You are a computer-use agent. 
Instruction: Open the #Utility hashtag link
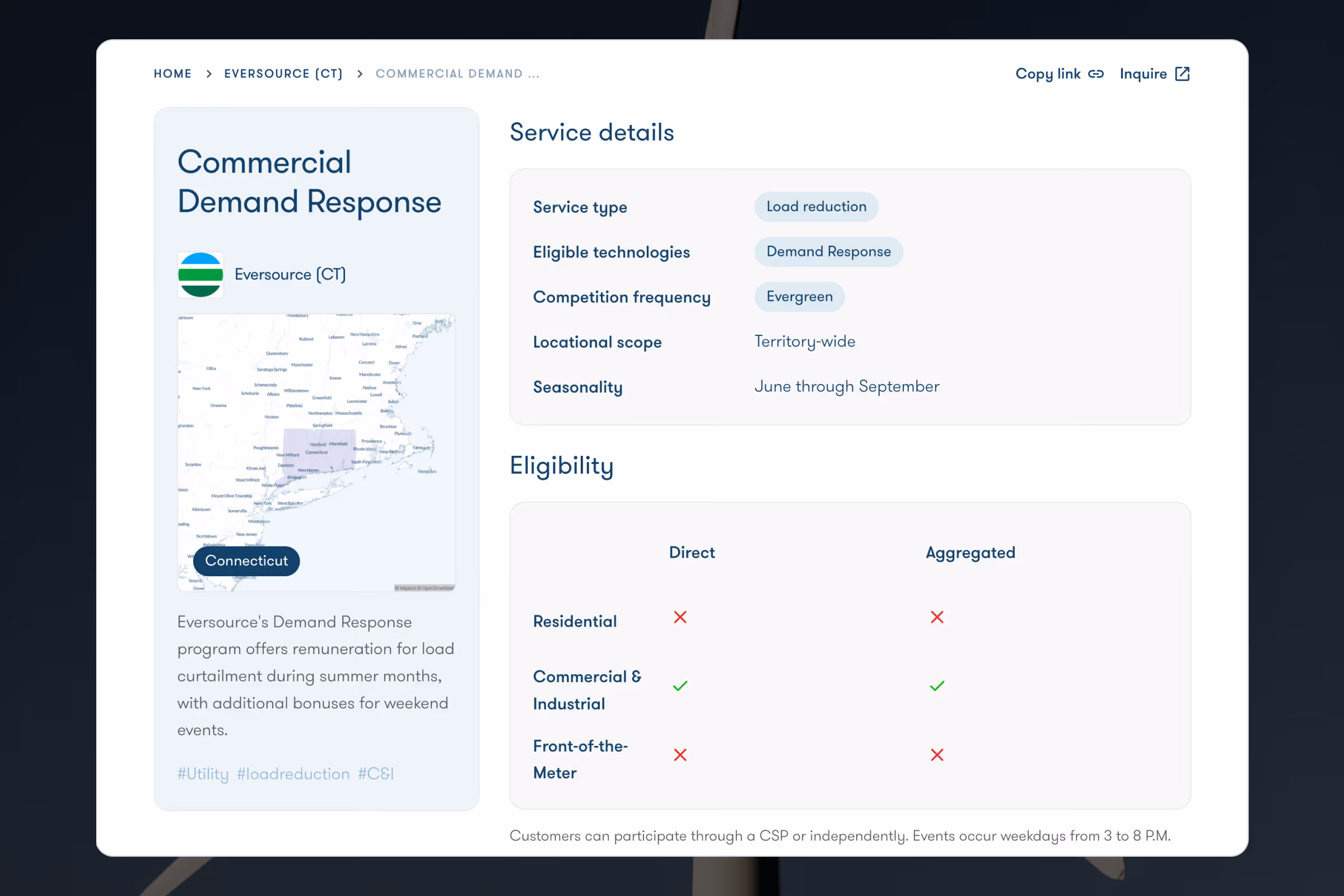203,774
